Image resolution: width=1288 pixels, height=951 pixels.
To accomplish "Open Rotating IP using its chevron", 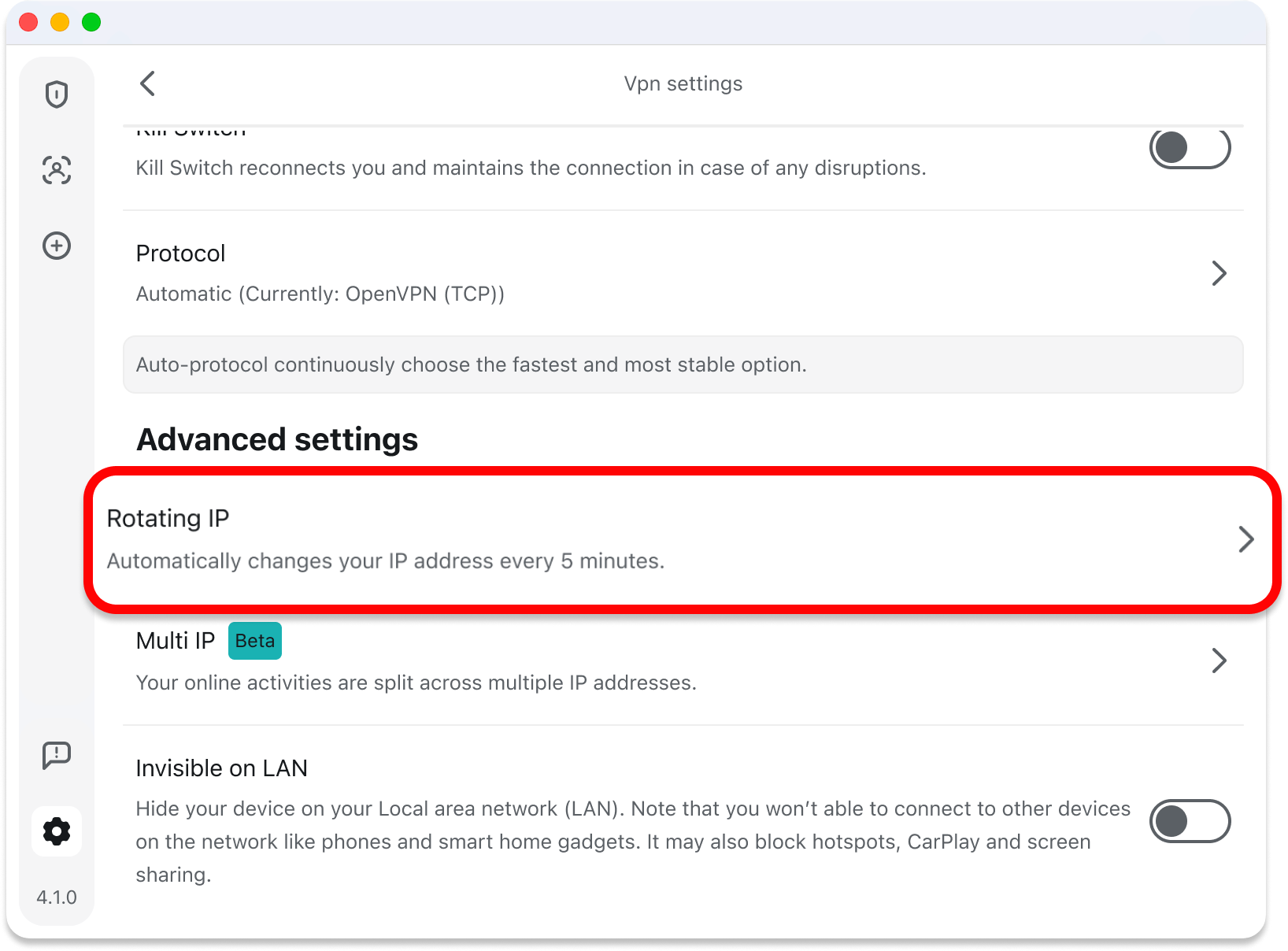I will click(1245, 539).
